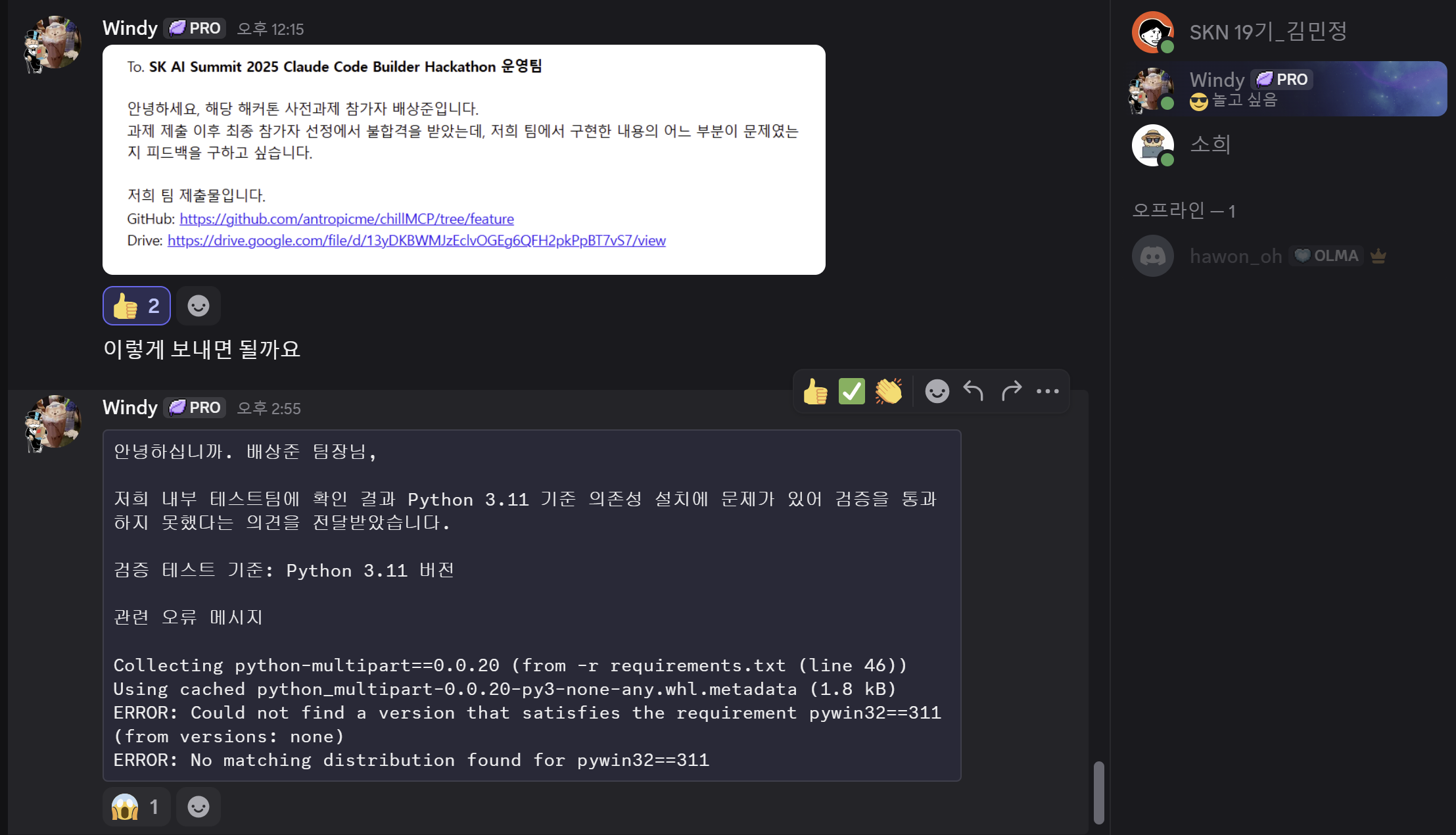The image size is (1456, 835).
Task: Reply to message using arrow icon
Action: 974,391
